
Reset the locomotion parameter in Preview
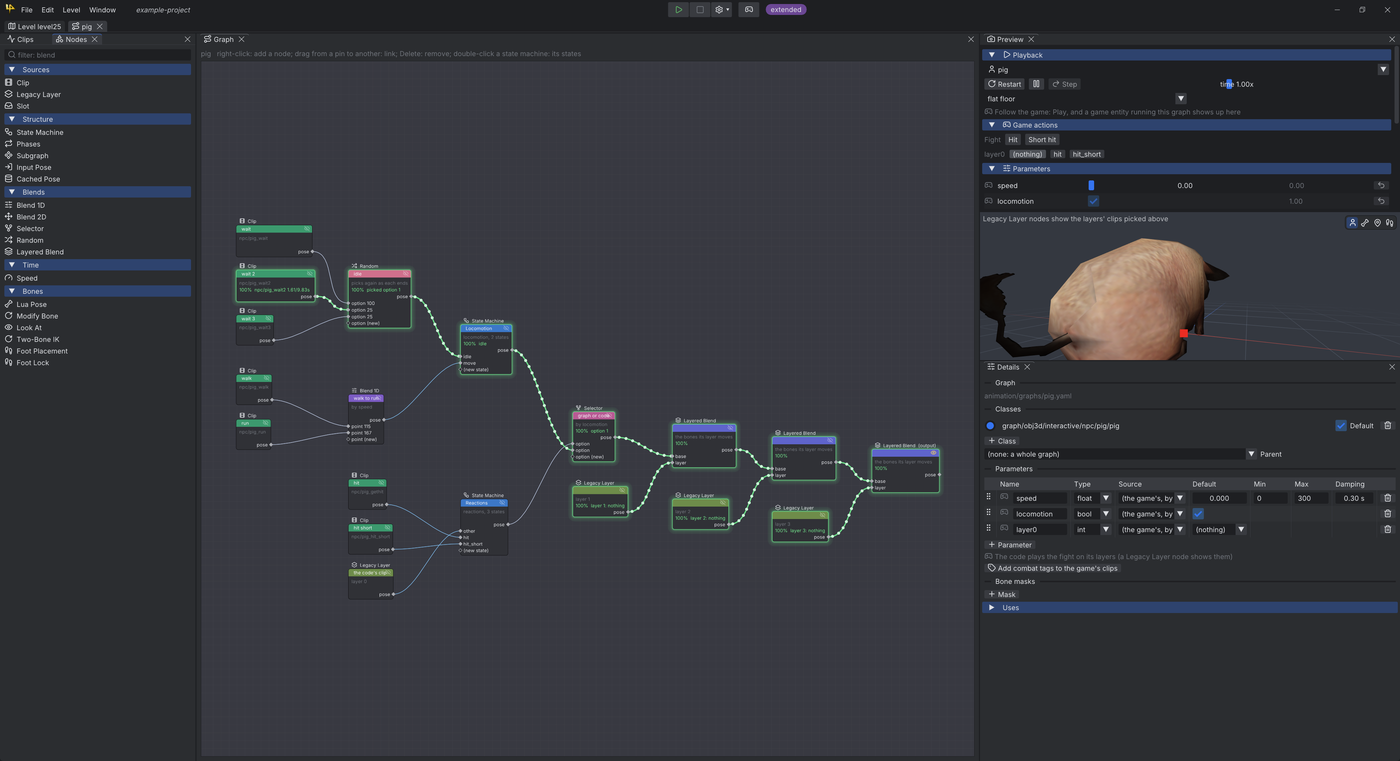tap(1381, 201)
